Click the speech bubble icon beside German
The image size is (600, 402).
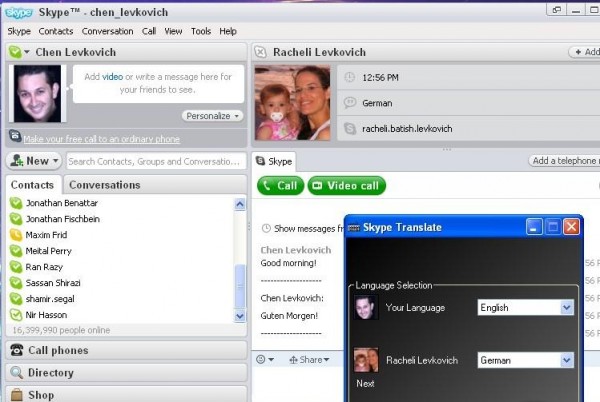coord(350,103)
